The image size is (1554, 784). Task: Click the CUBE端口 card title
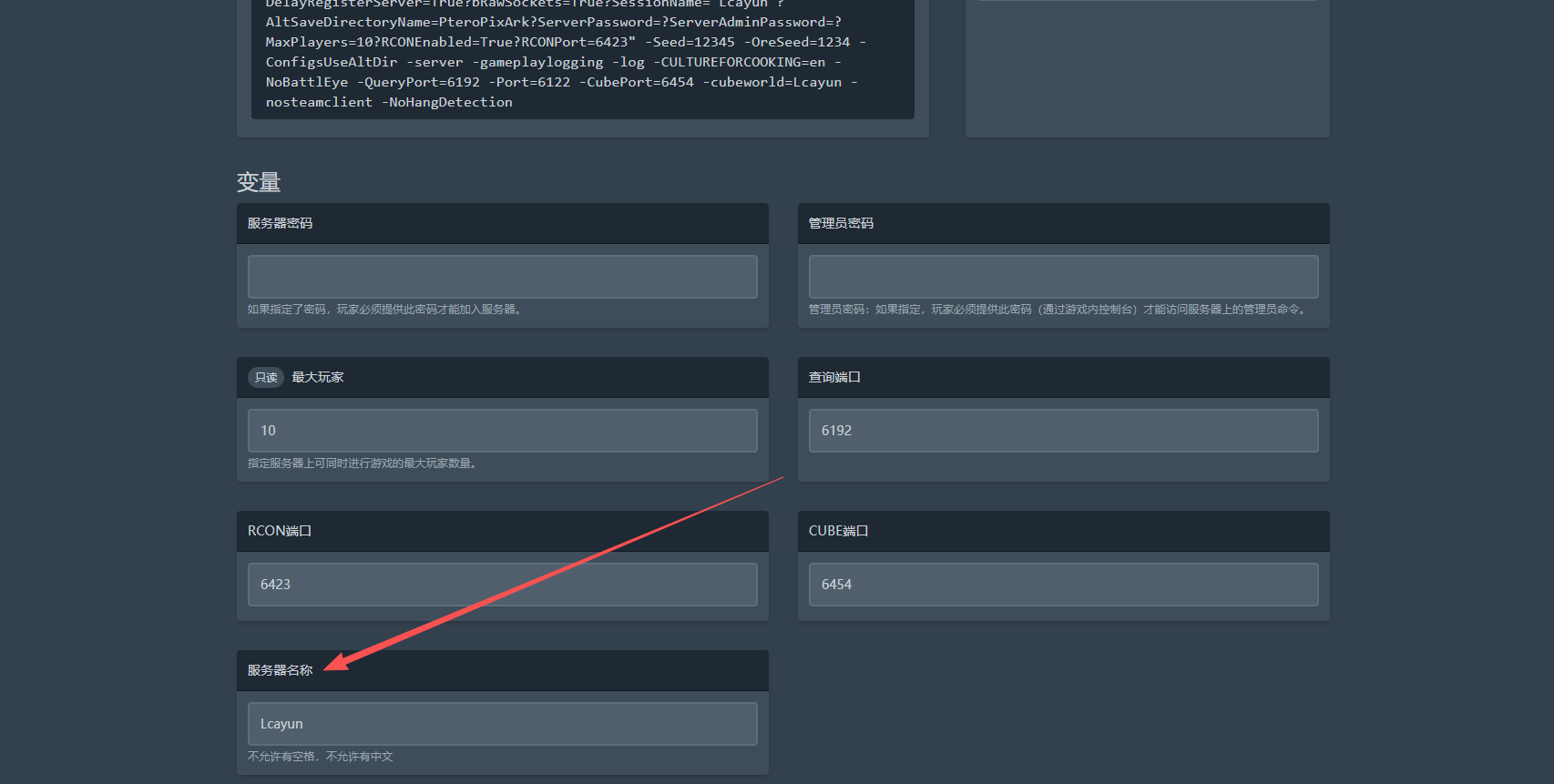(x=838, y=531)
